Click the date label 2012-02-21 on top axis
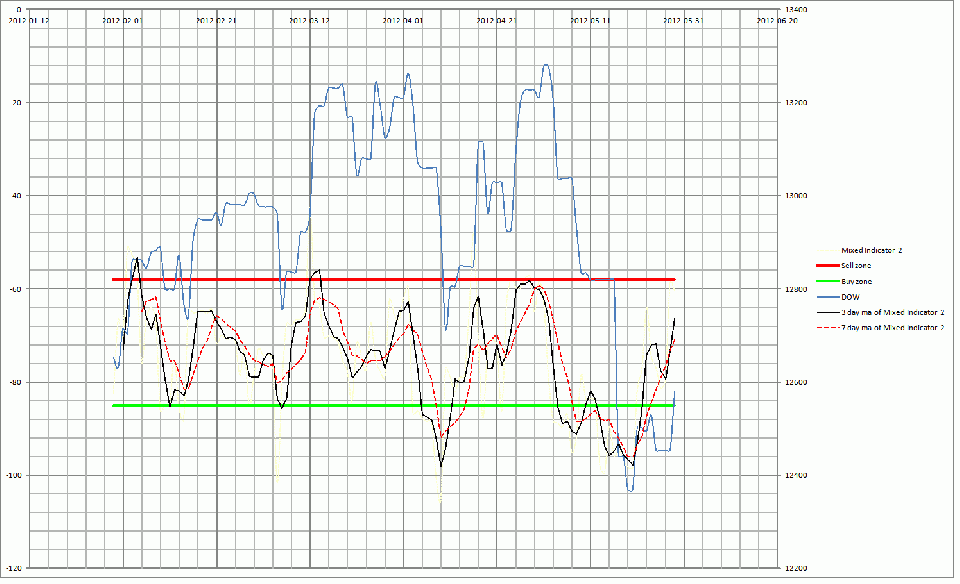This screenshot has height=584, width=960. coord(216,20)
